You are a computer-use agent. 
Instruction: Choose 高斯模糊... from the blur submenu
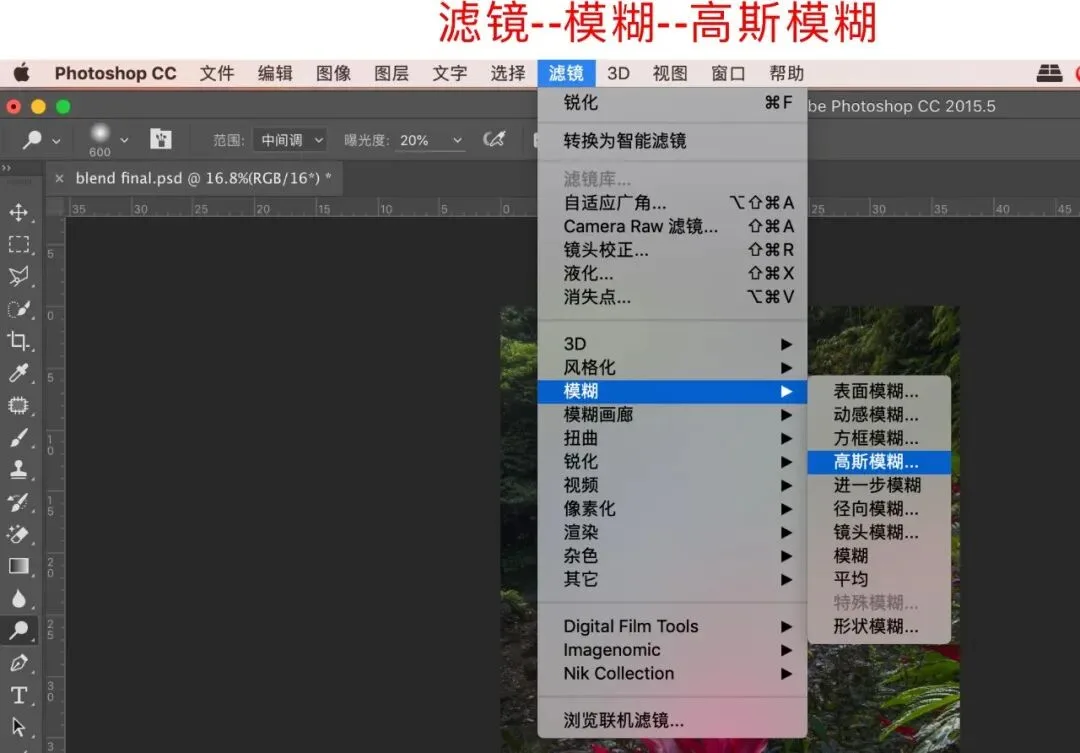point(879,462)
